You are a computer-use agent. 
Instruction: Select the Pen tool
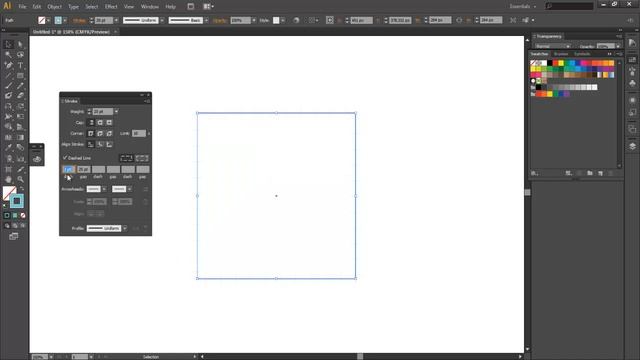click(x=9, y=65)
